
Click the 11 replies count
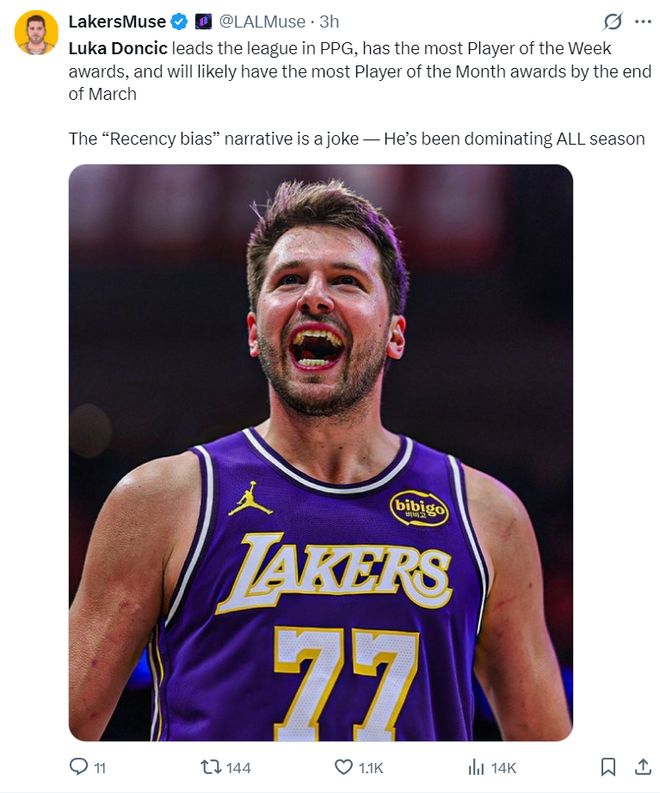(x=99, y=768)
